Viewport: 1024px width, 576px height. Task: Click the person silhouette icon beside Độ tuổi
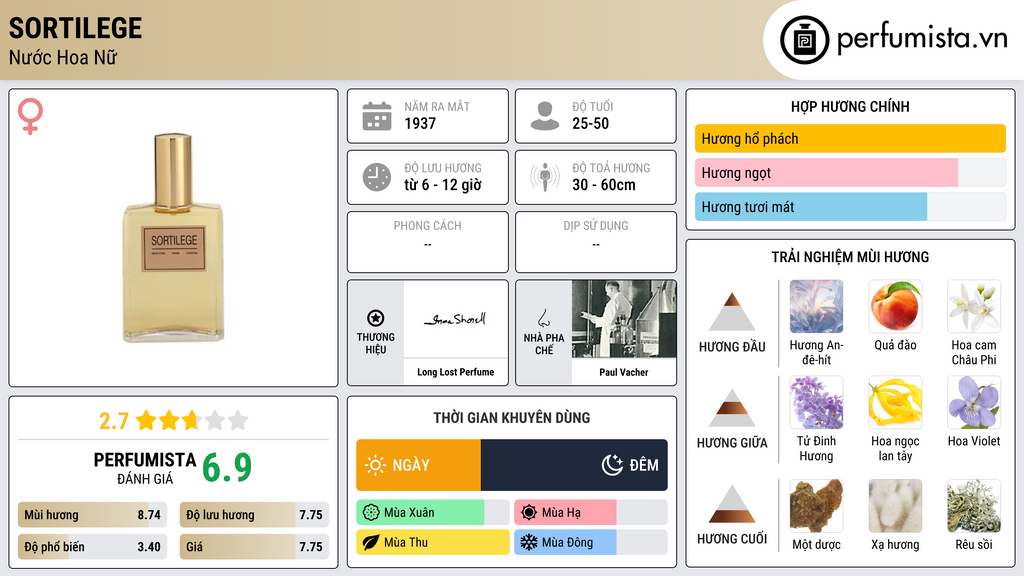[545, 116]
